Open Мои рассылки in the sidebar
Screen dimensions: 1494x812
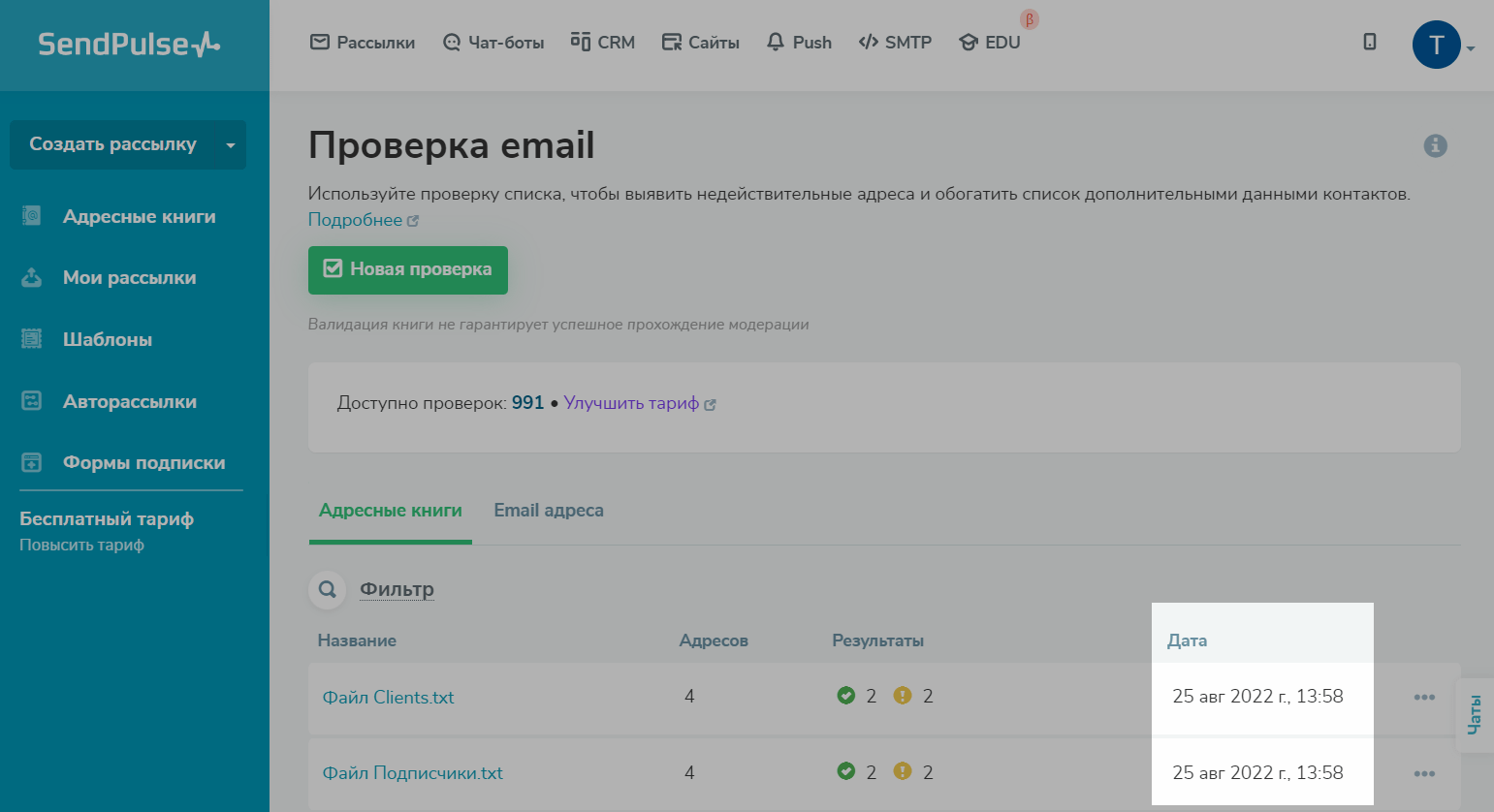click(130, 278)
